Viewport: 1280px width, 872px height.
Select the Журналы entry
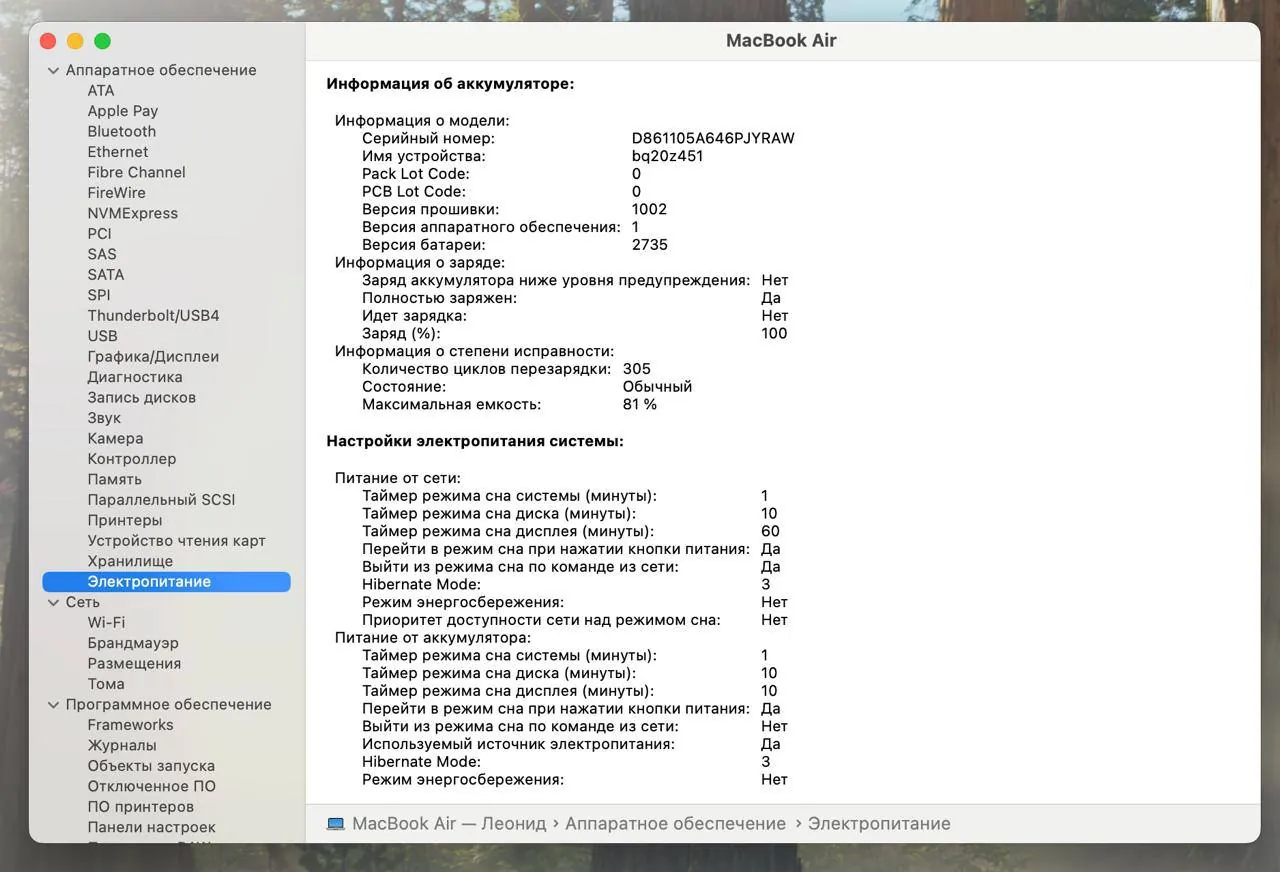tap(122, 745)
